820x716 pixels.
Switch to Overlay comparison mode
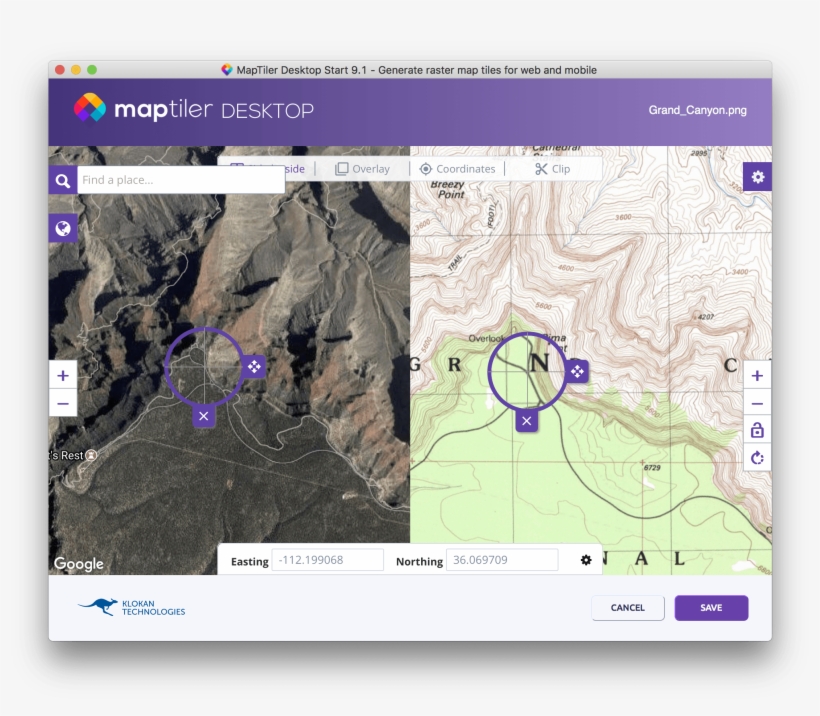[x=362, y=168]
